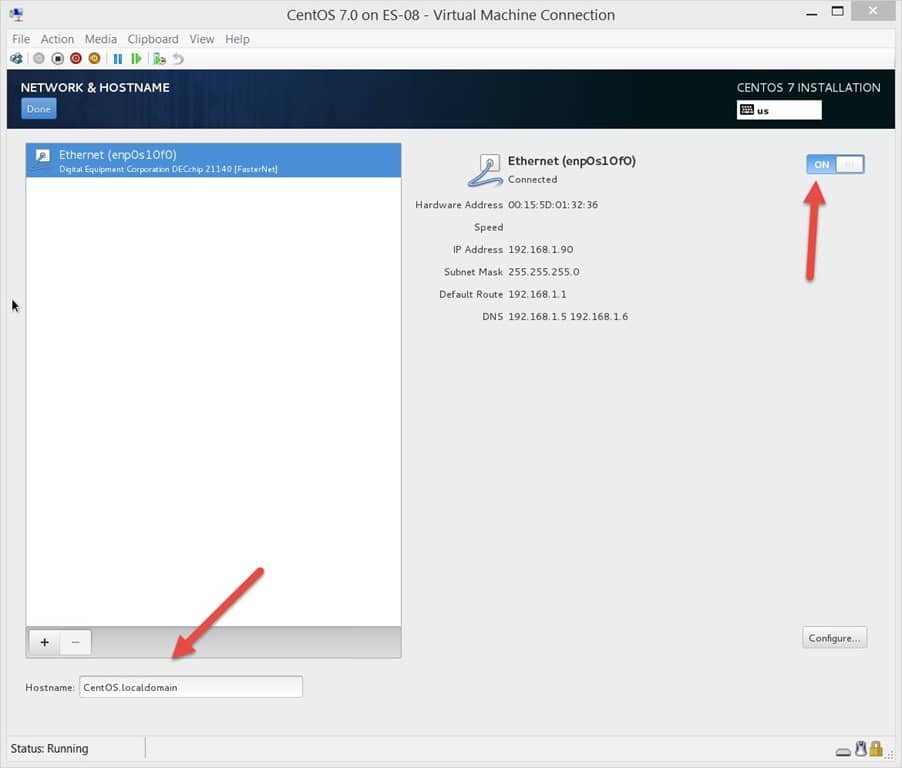The width and height of the screenshot is (902, 768).
Task: Open the Action menu
Action: click(x=57, y=39)
